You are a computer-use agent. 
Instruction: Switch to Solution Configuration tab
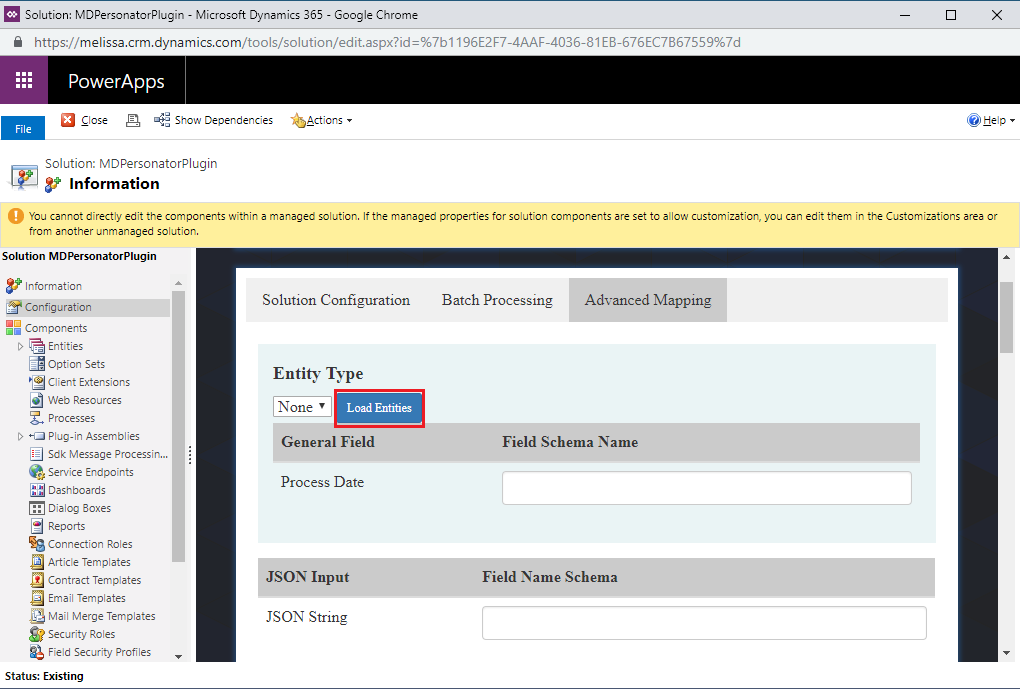(336, 300)
